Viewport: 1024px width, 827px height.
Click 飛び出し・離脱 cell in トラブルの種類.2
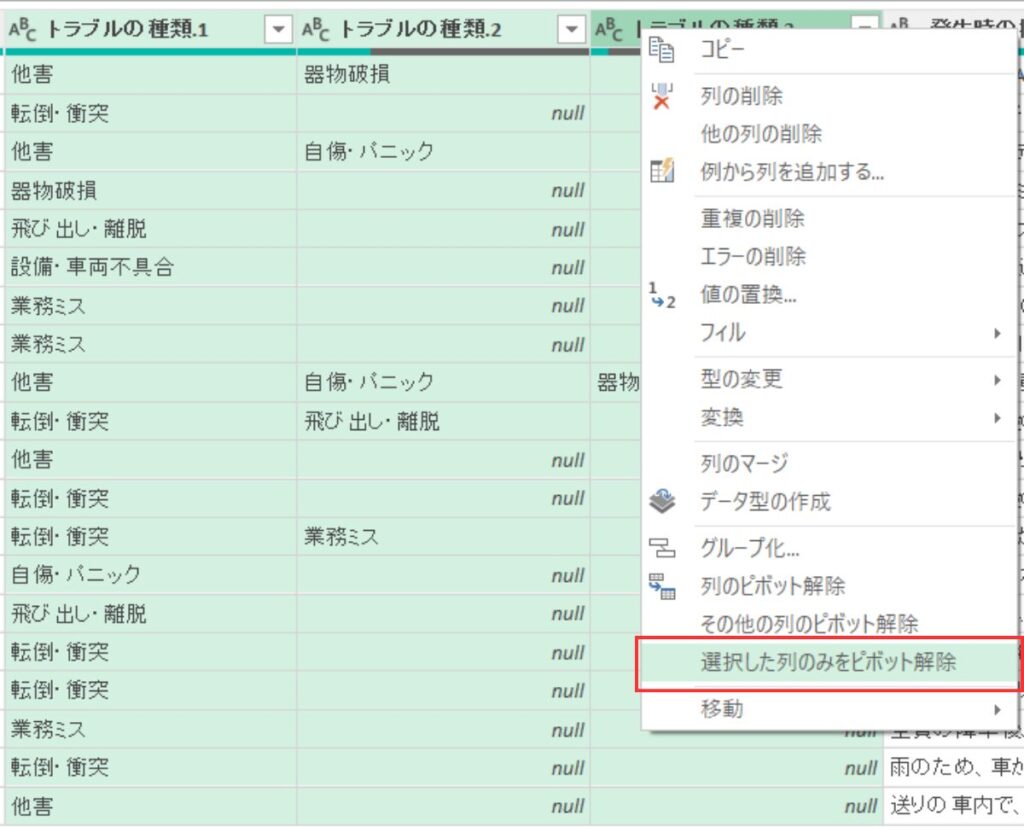(x=443, y=421)
